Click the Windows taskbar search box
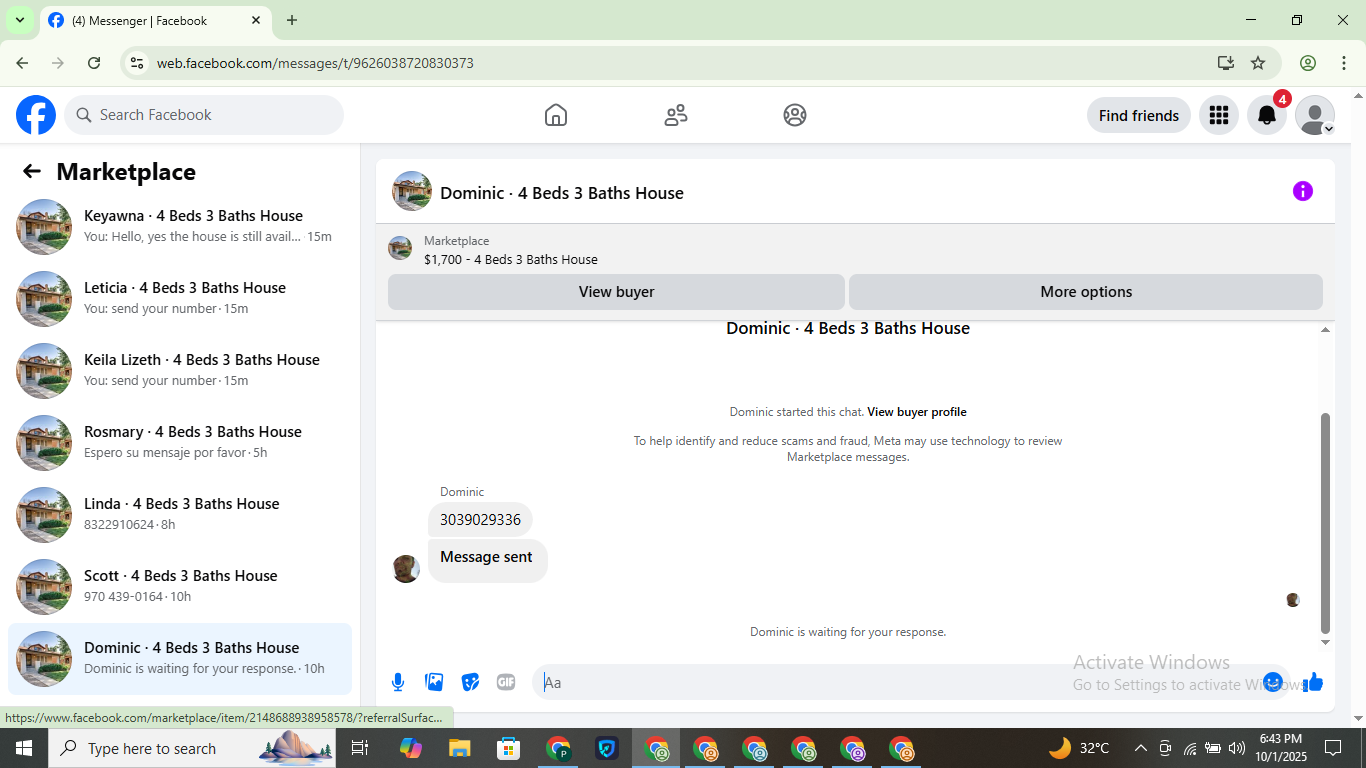Screen dimensions: 1366x768 pos(192,748)
